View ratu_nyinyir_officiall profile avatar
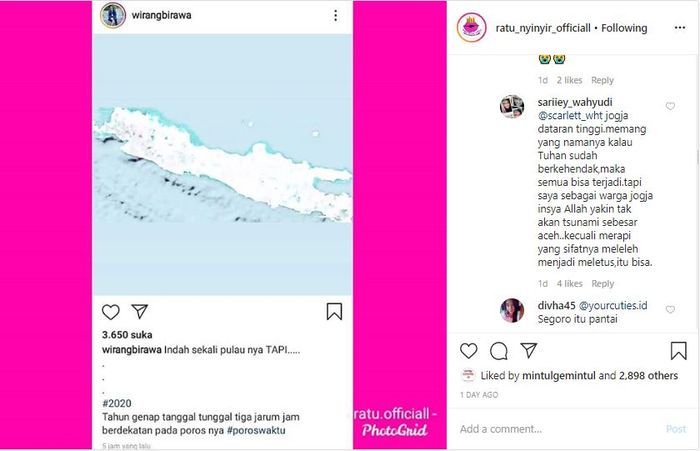 471,28
